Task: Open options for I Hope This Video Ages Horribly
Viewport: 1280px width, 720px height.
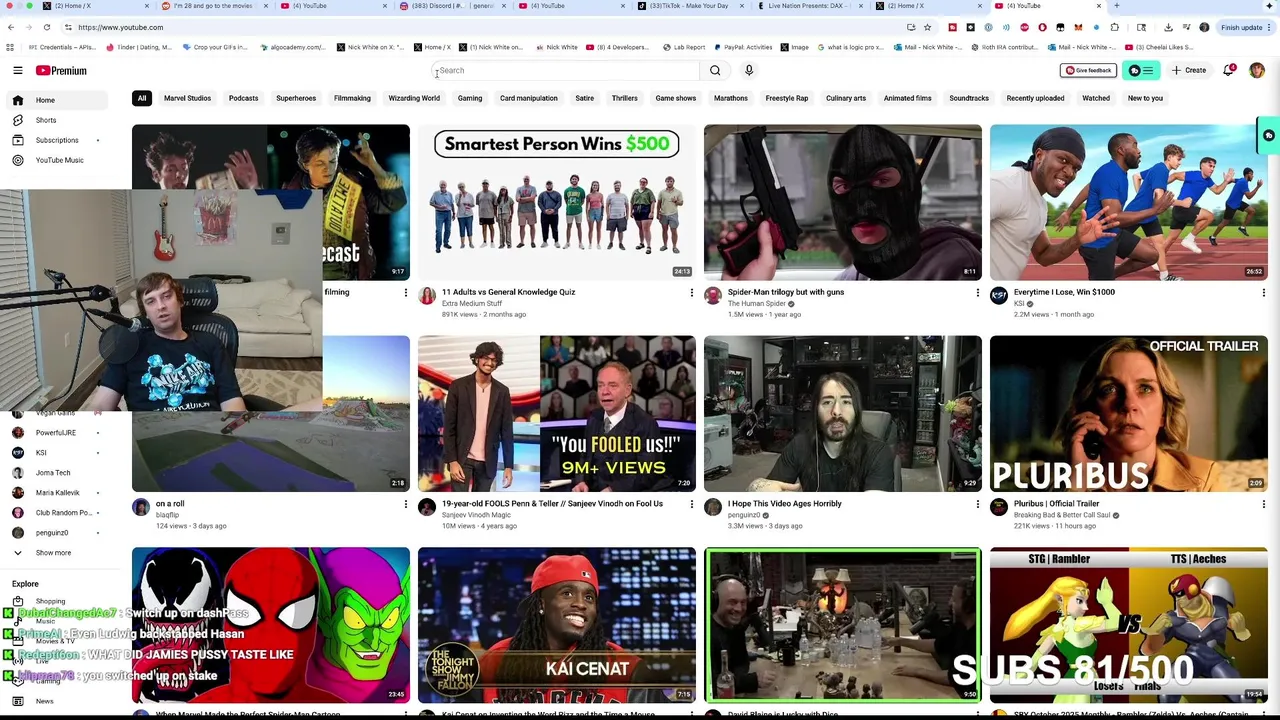Action: tap(977, 504)
